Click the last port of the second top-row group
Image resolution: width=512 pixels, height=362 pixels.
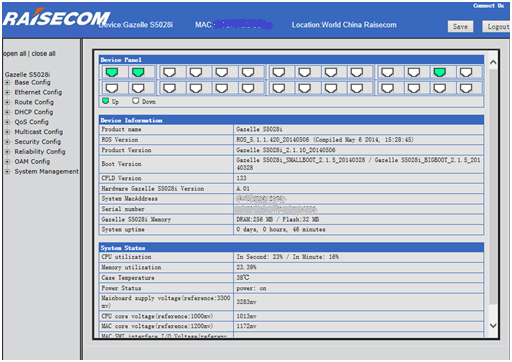[248, 72]
